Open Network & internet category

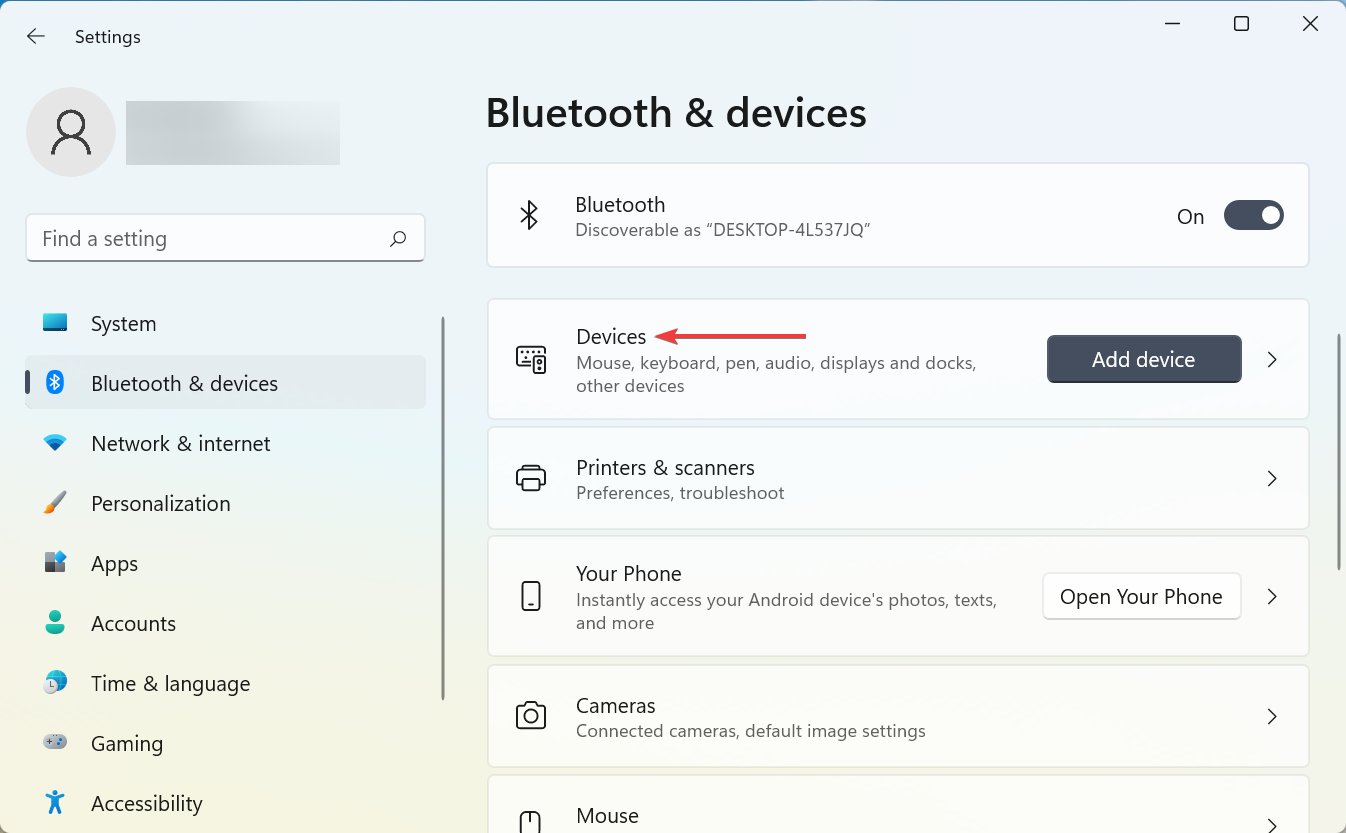tap(226, 443)
